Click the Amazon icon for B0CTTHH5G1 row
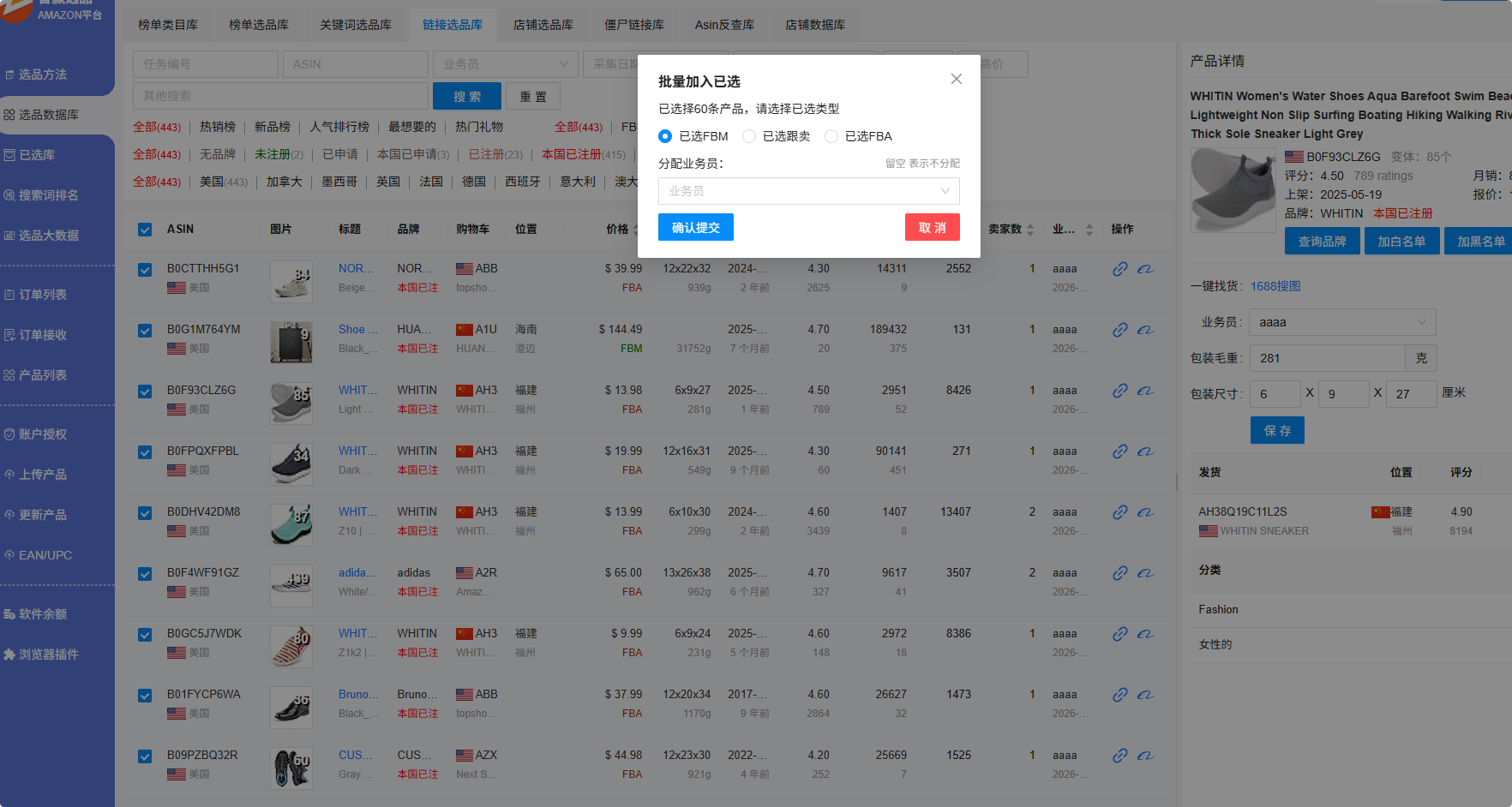This screenshot has width=1512, height=807. coord(1145,269)
